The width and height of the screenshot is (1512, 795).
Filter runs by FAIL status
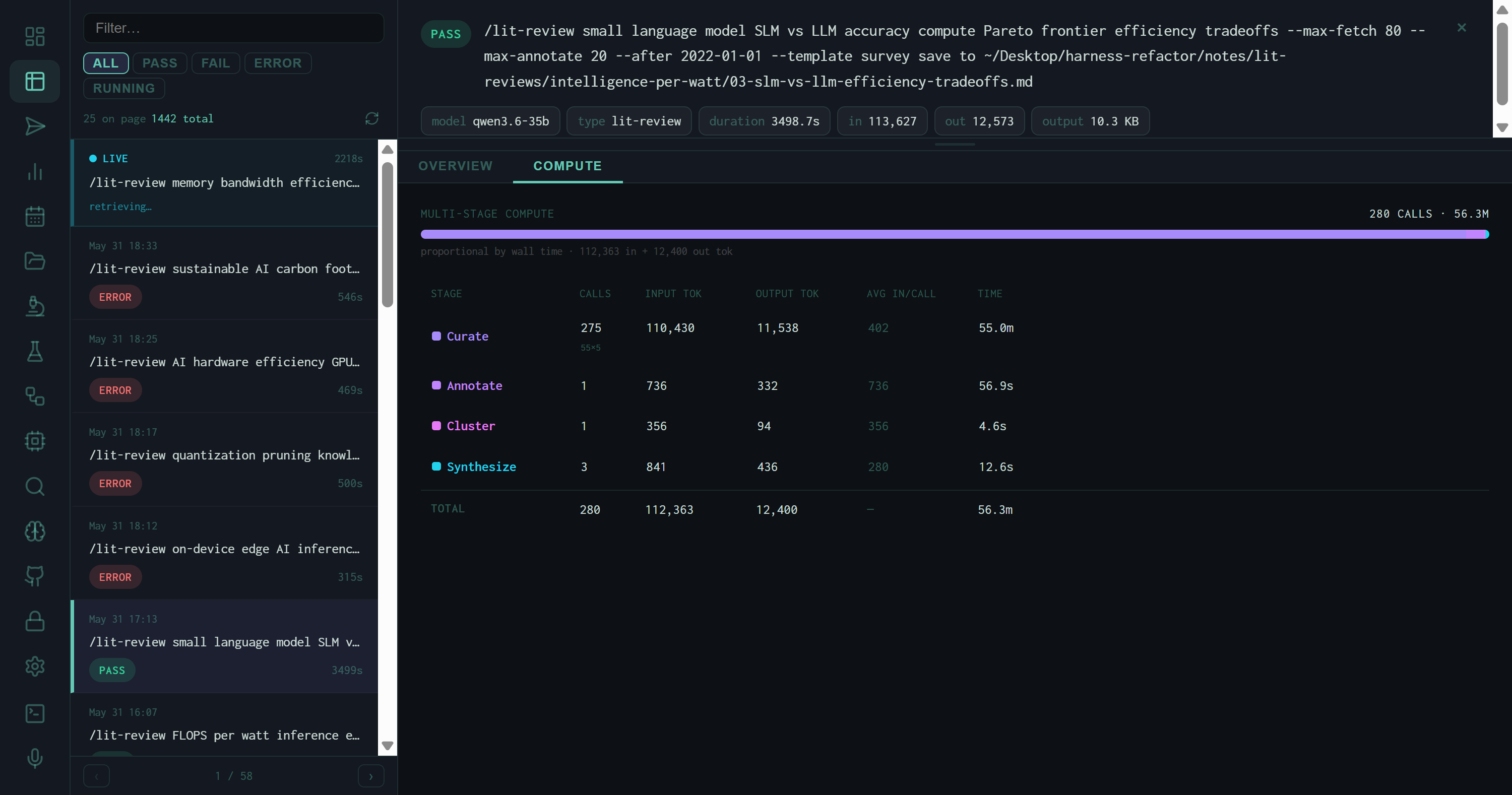point(215,63)
